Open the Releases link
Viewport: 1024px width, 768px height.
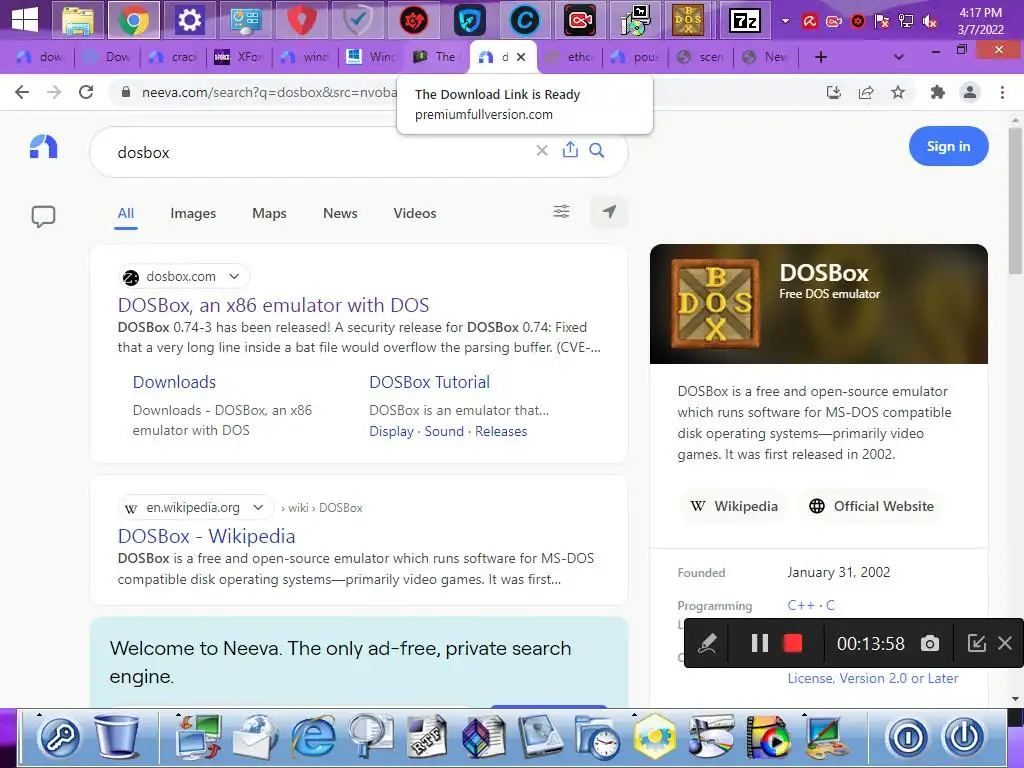coord(501,432)
